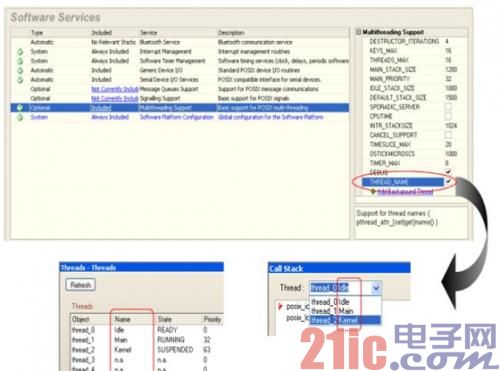Viewport: 500px width, 371px height.
Task: Select thread_1 in the Threads table
Action: (83, 340)
